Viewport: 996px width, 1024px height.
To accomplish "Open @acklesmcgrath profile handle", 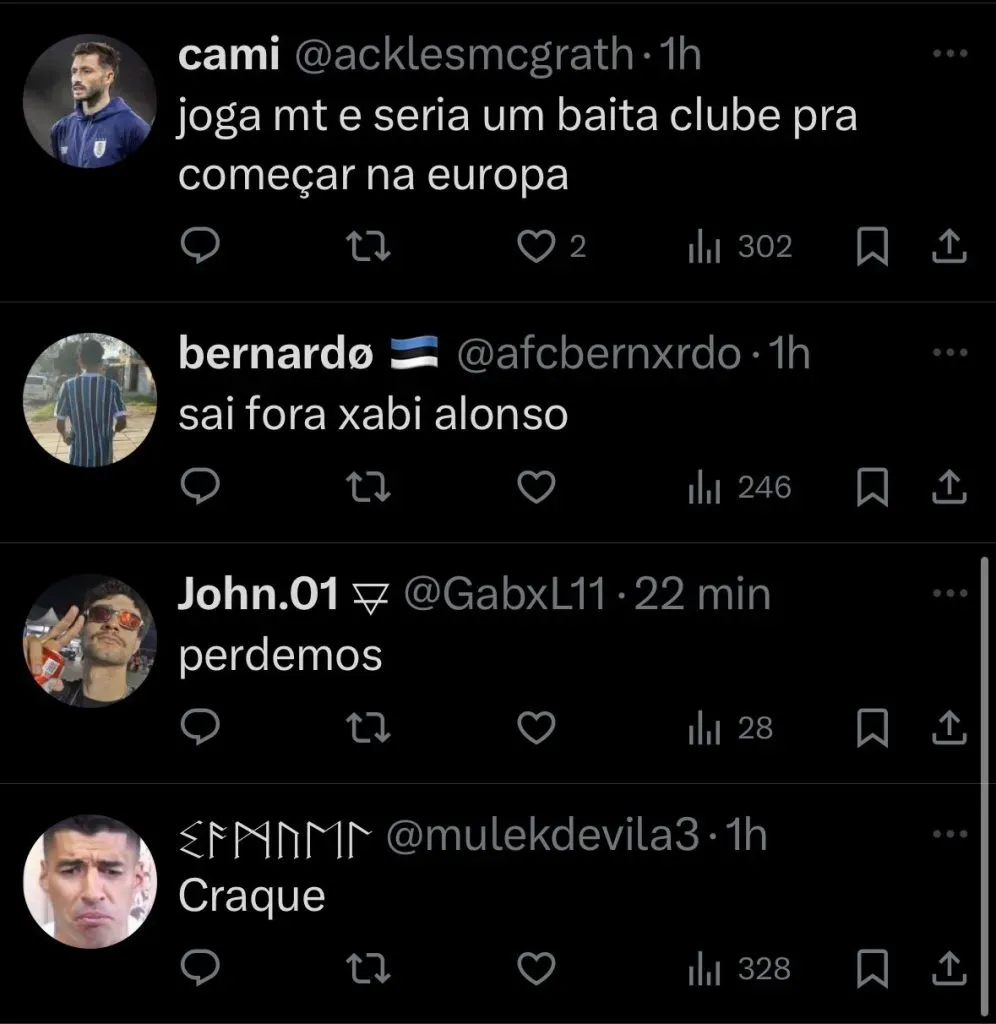I will pos(463,56).
